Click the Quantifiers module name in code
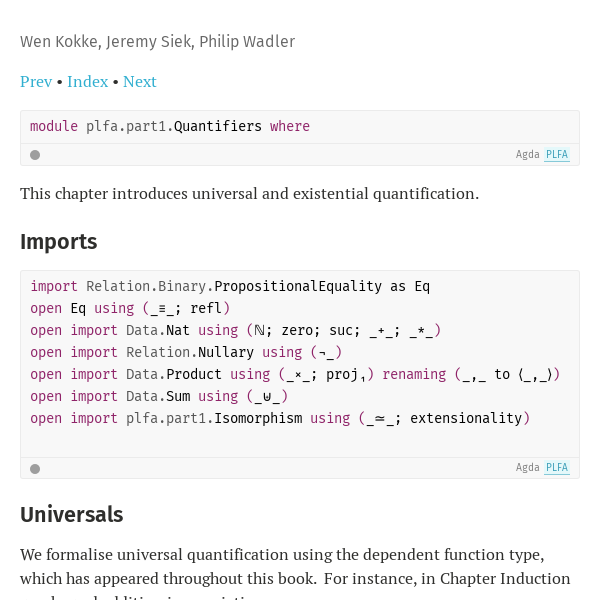Image resolution: width=600 pixels, height=600 pixels. 218,126
